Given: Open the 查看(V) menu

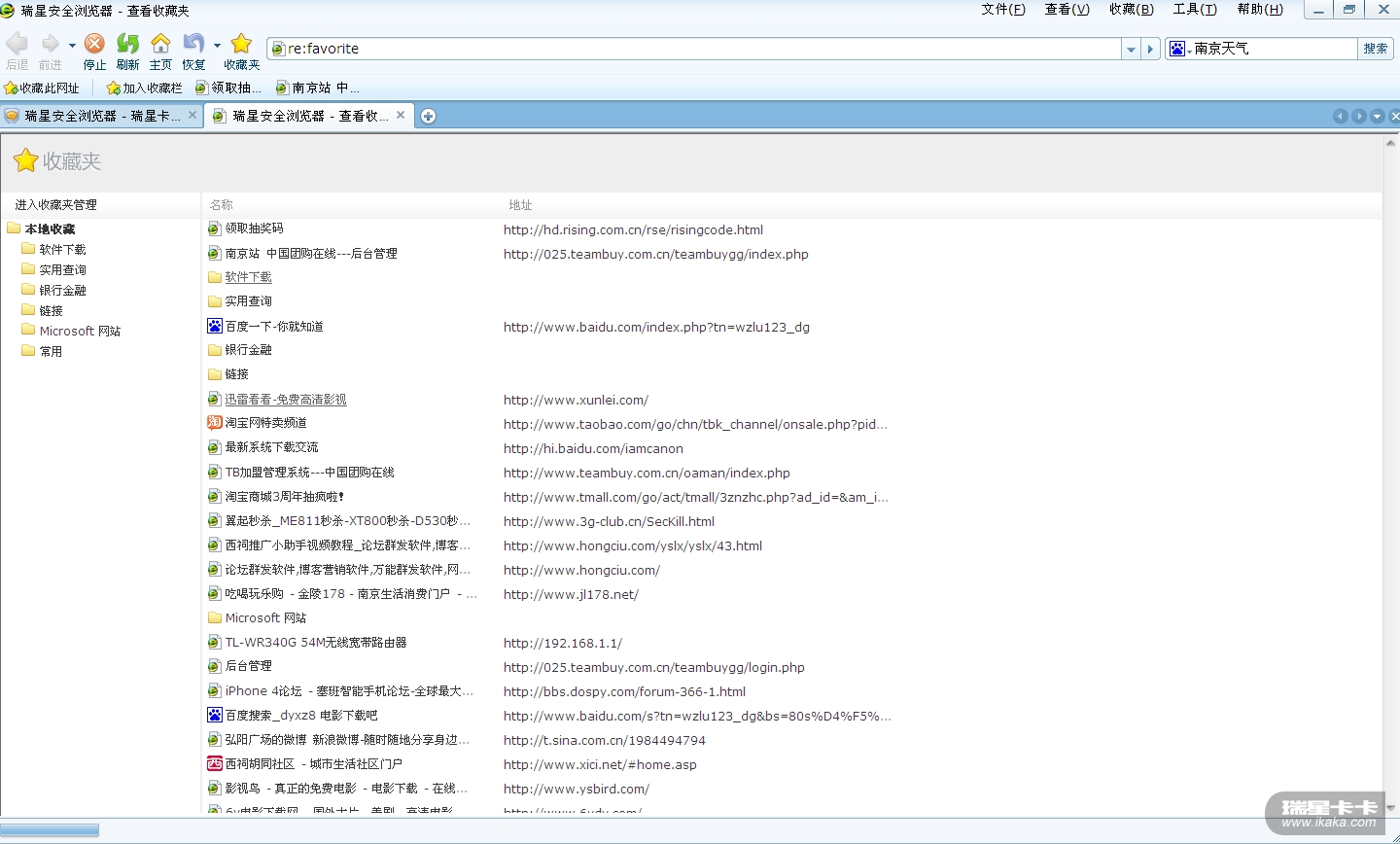Looking at the screenshot, I should click(1067, 10).
